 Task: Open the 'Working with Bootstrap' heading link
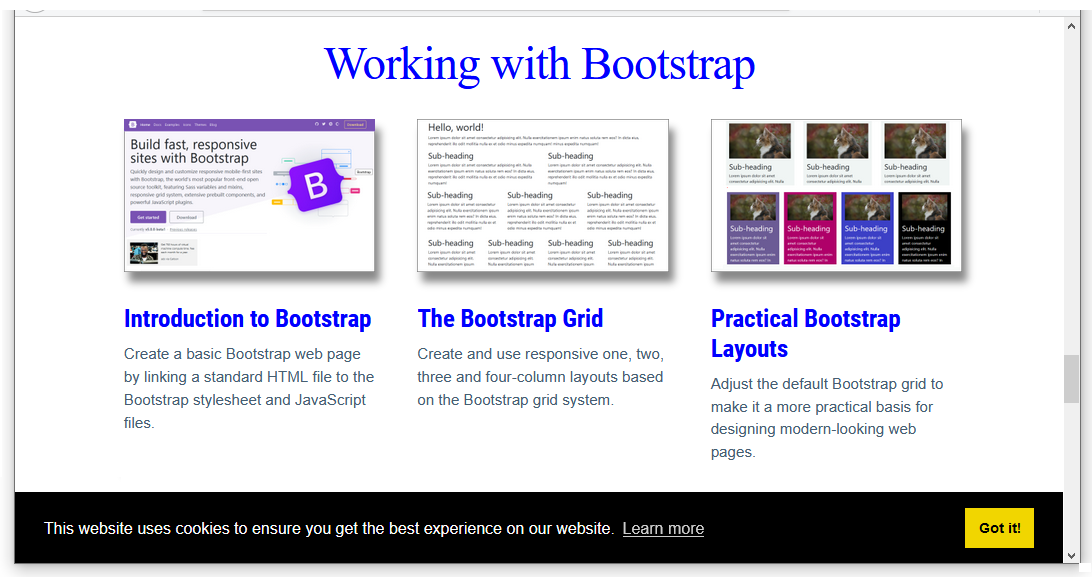[539, 64]
